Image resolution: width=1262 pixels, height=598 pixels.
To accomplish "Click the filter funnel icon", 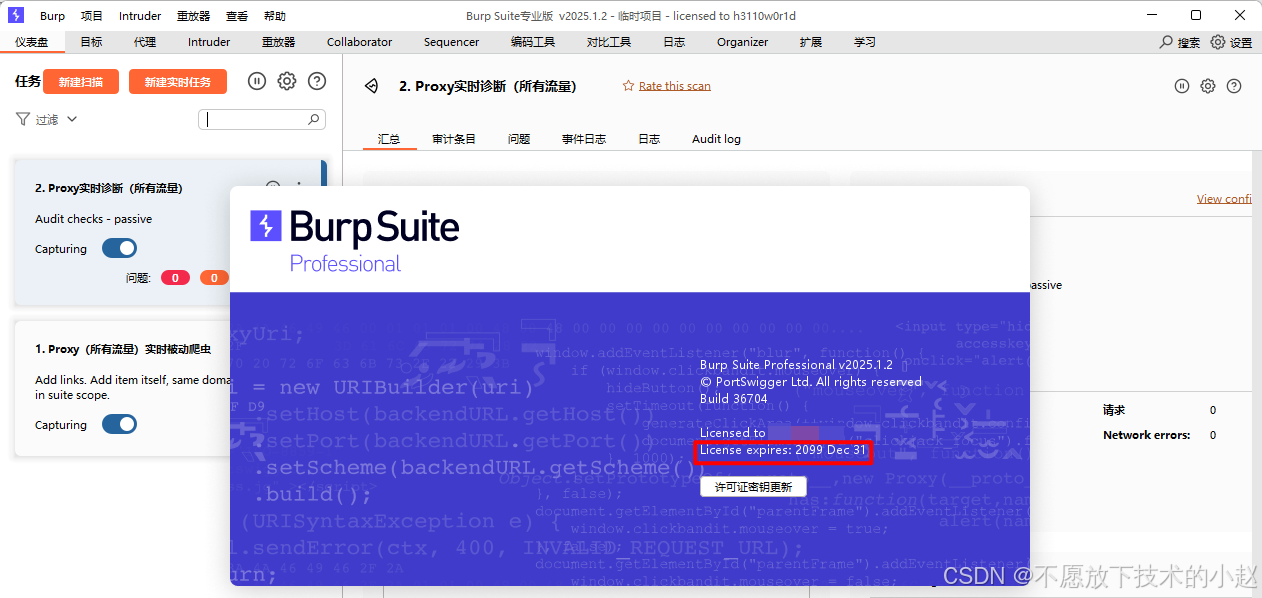I will (23, 119).
